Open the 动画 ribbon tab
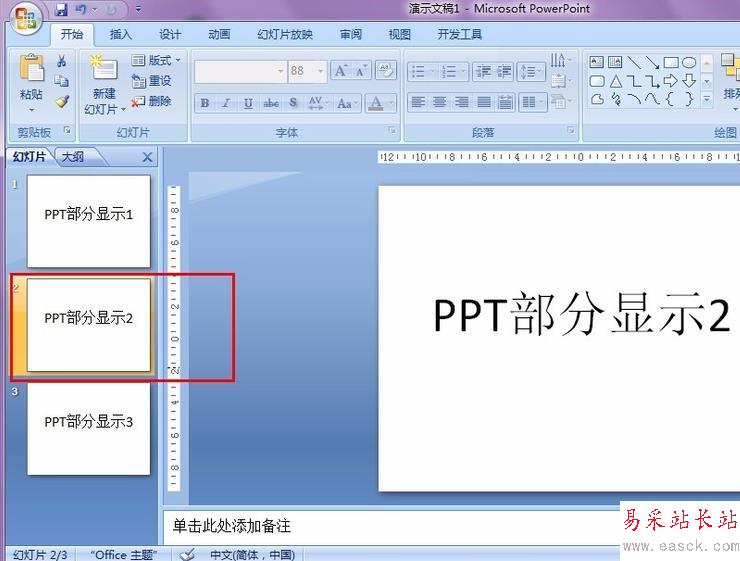Viewport: 740px width, 561px height. pos(219,34)
